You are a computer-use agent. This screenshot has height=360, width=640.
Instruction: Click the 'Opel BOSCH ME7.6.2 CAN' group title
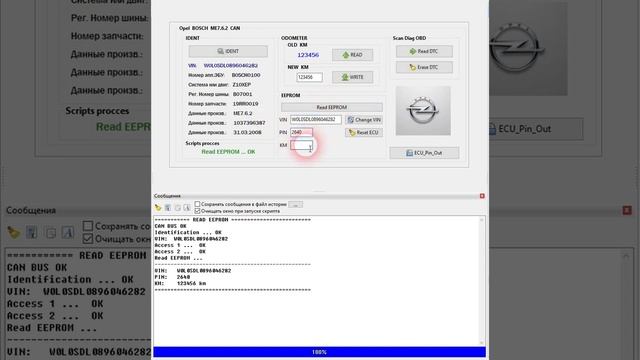click(209, 28)
